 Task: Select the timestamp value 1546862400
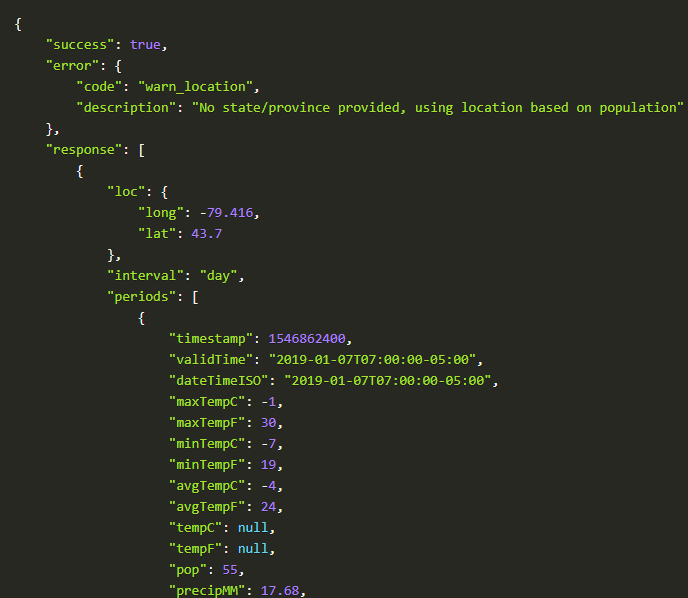coord(307,339)
